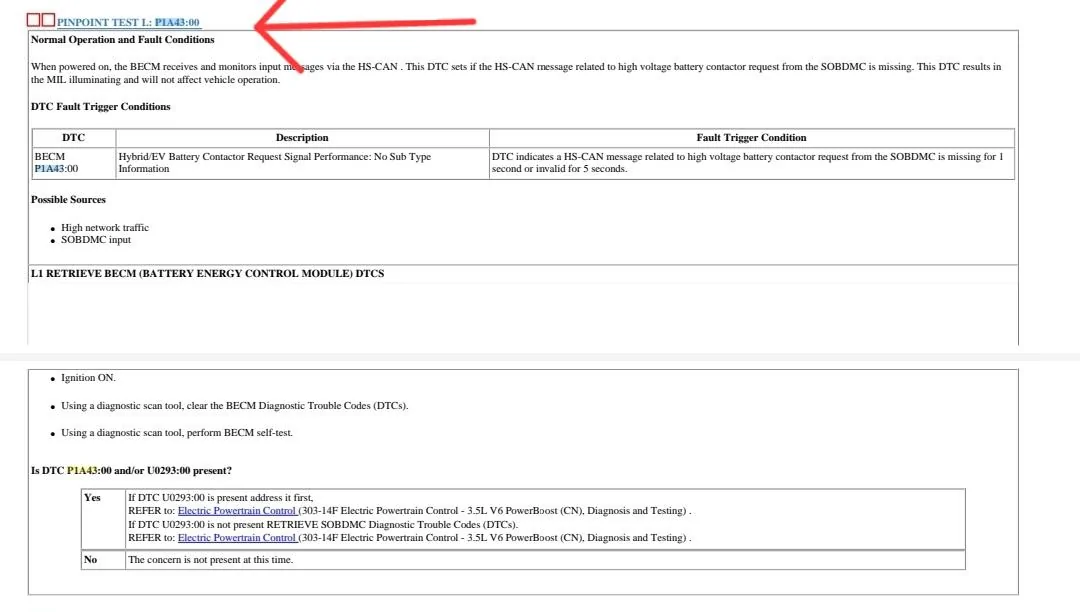1080x612 pixels.
Task: Open the PINPOINT TEST L: P1A43:00 link
Action: pyautogui.click(x=128, y=22)
